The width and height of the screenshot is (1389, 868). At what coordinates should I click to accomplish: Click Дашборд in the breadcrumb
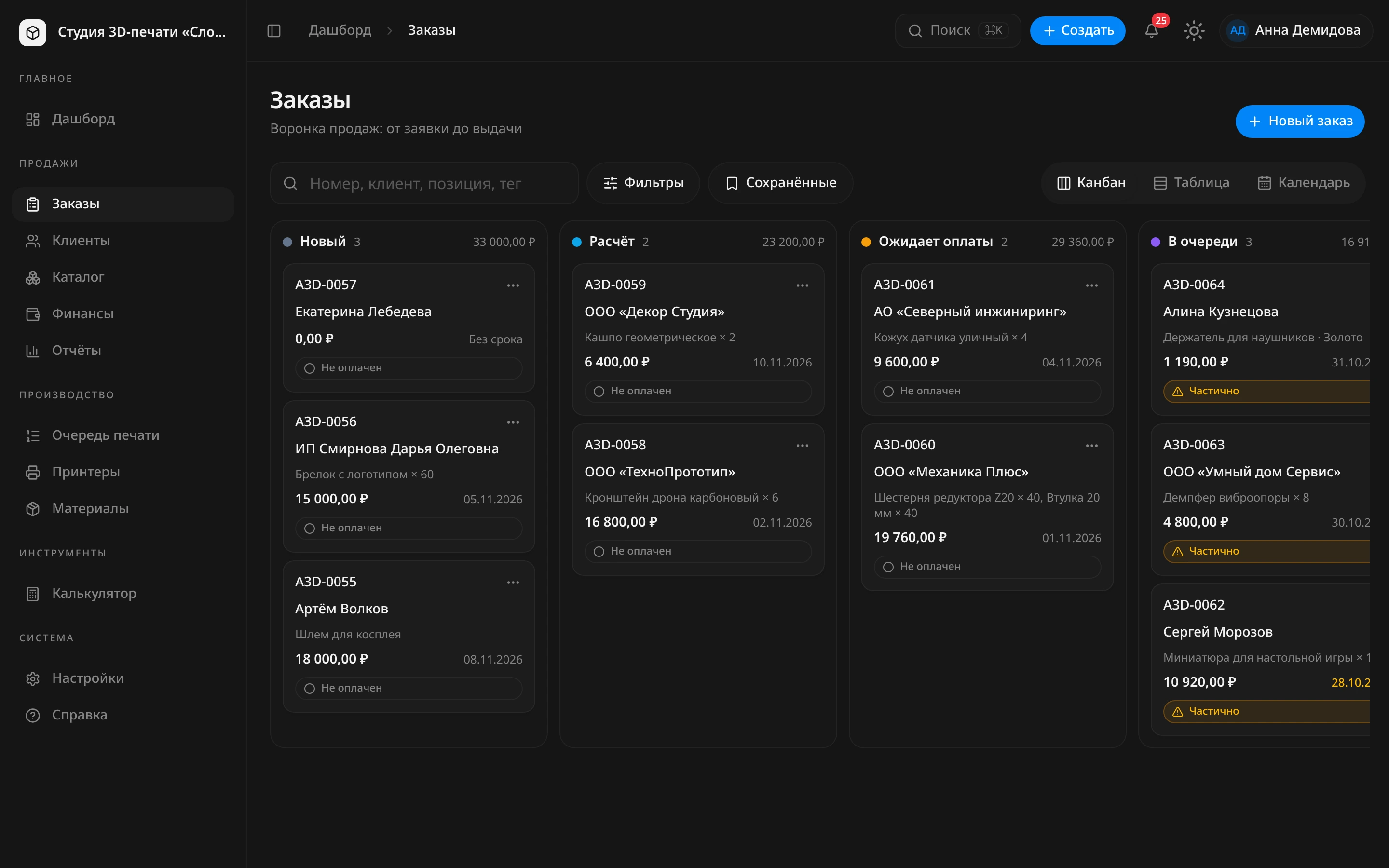click(340, 30)
